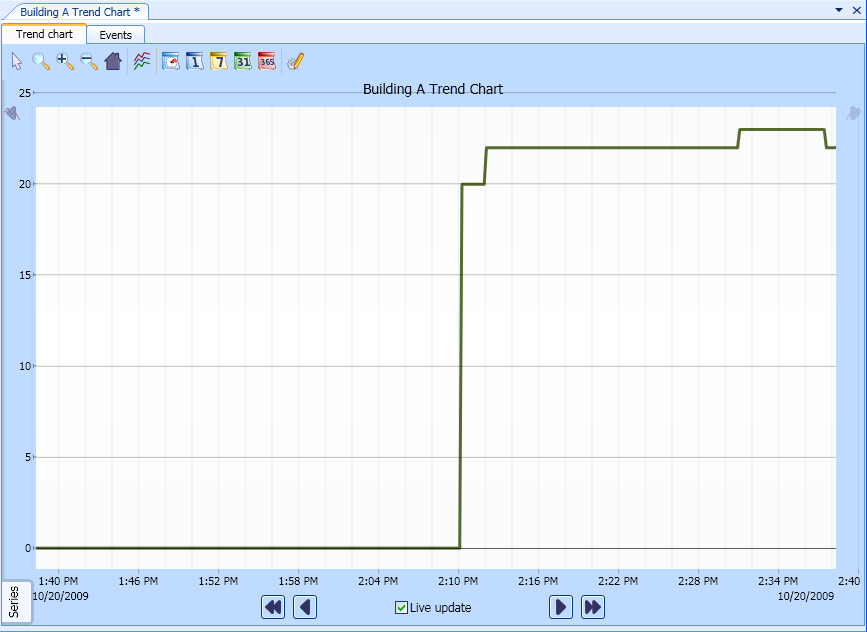Step forward with the single-right arrow button
867x632 pixels.
(561, 607)
